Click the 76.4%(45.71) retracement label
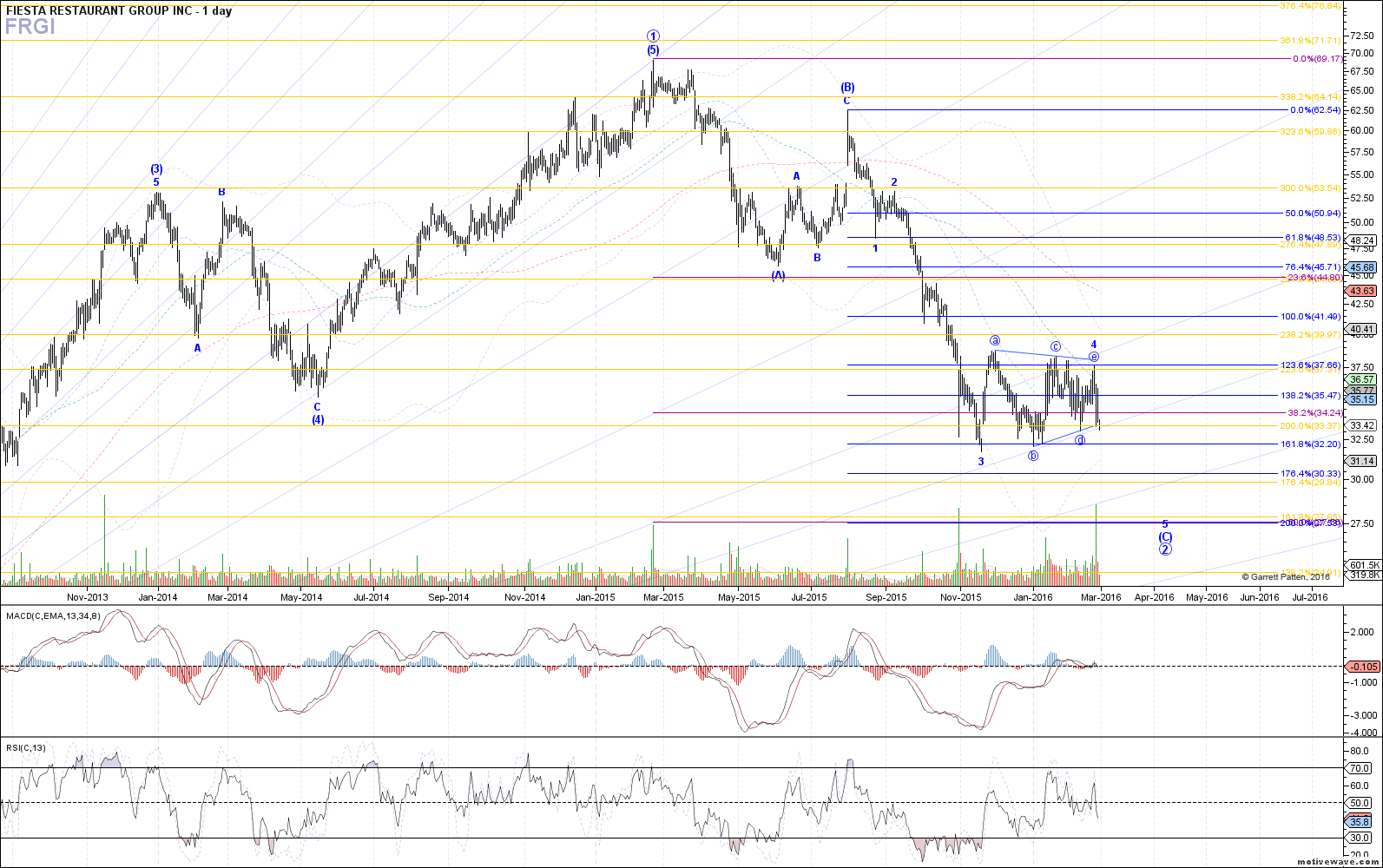This screenshot has width=1383, height=868. pyautogui.click(x=1313, y=266)
